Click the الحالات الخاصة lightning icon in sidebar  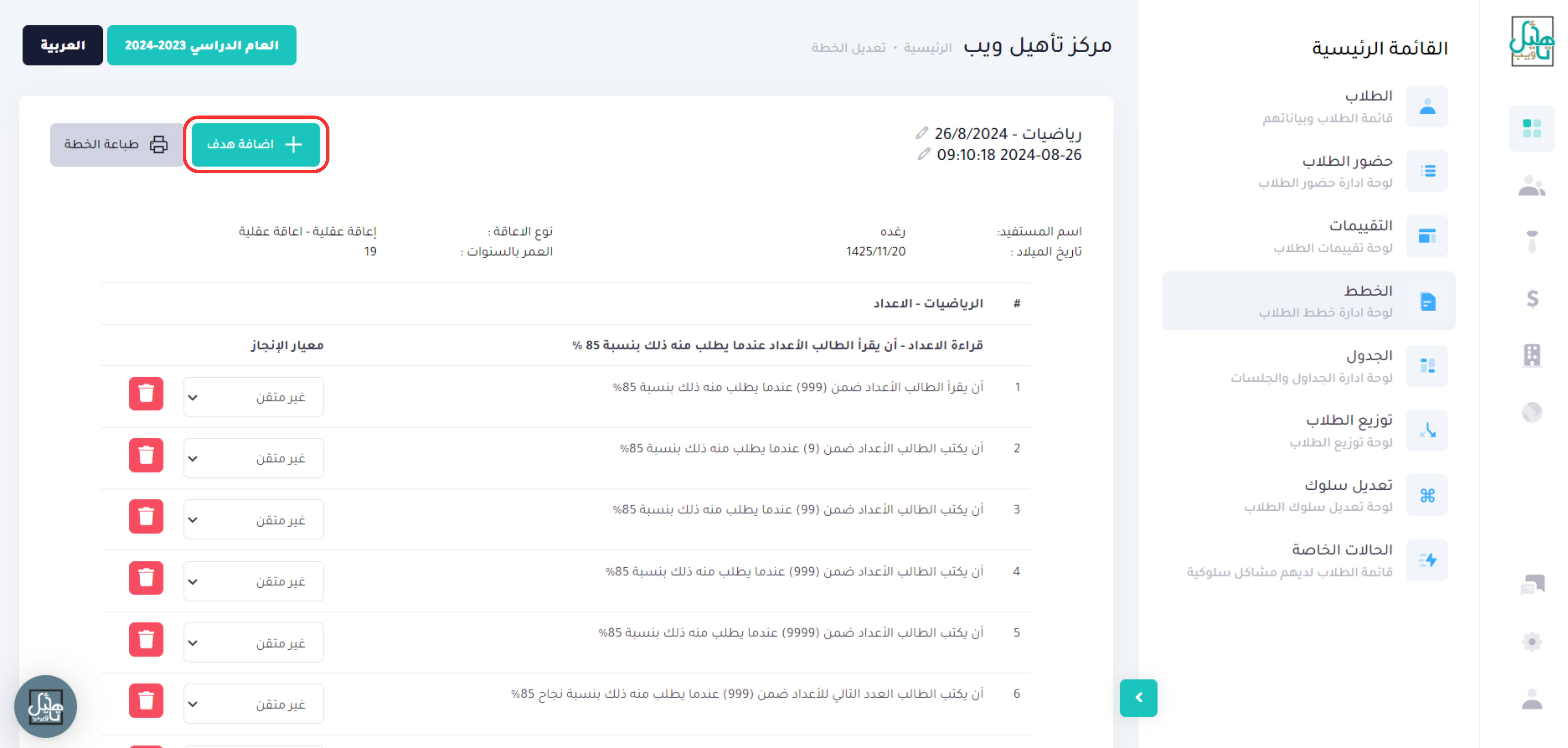1427,560
